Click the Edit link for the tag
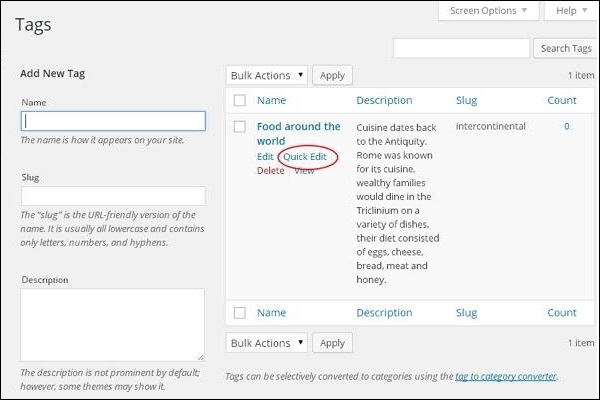Image resolution: width=600 pixels, height=400 pixels. pos(265,157)
